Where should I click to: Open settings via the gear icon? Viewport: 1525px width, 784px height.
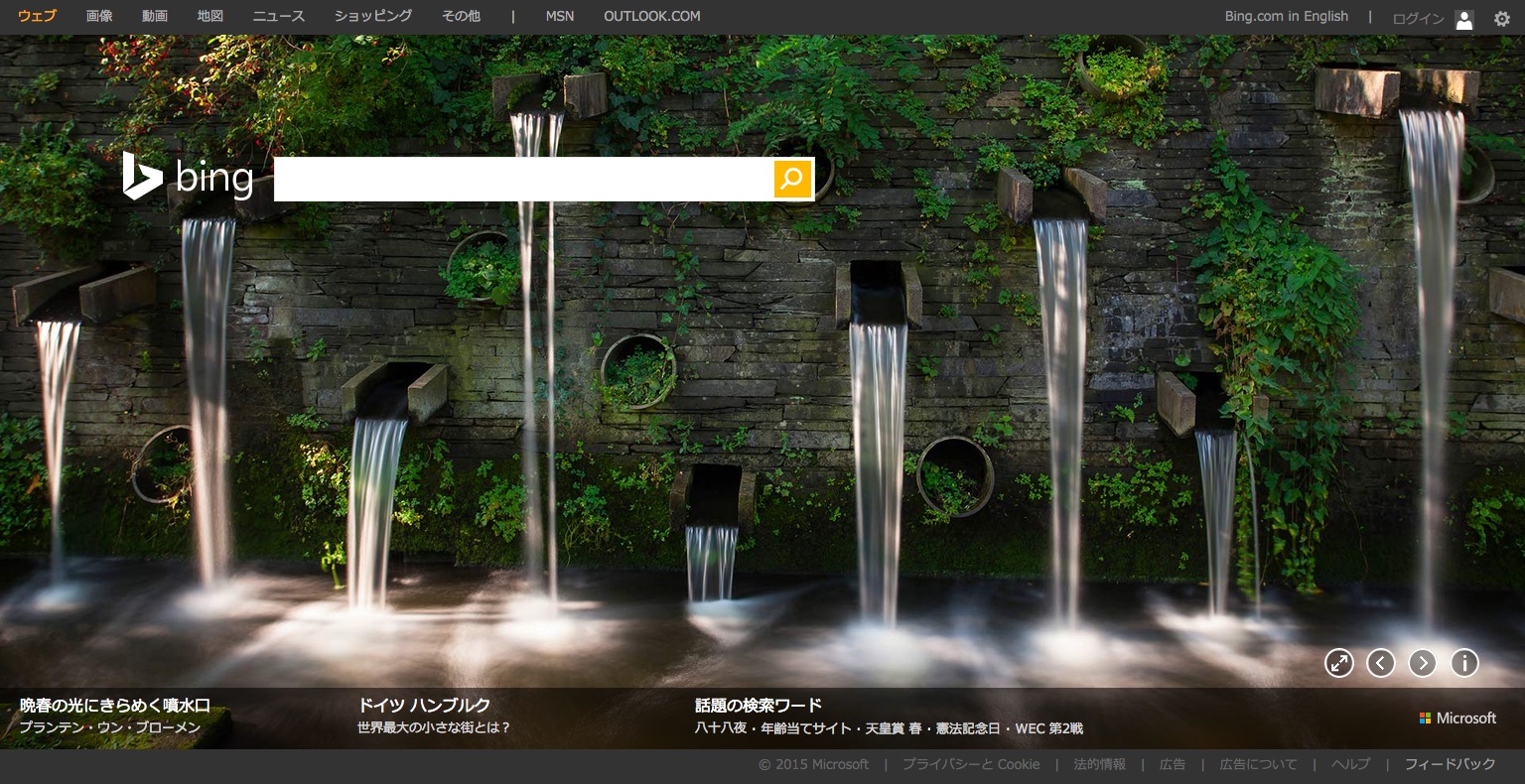(x=1501, y=18)
